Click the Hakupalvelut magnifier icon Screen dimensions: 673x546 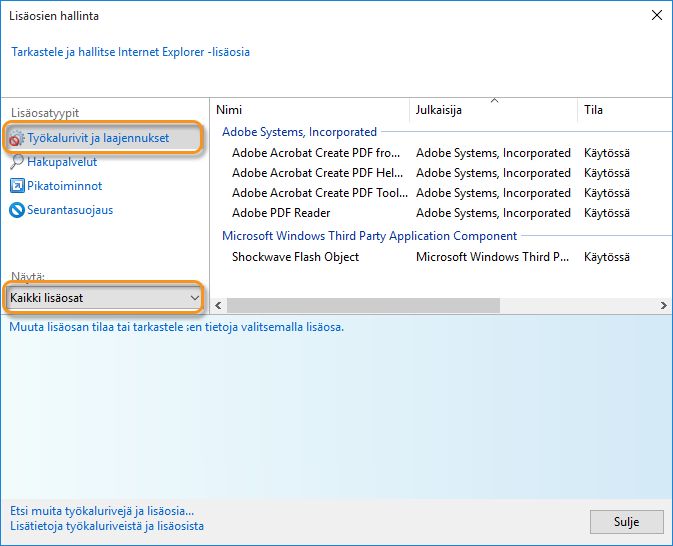17,162
